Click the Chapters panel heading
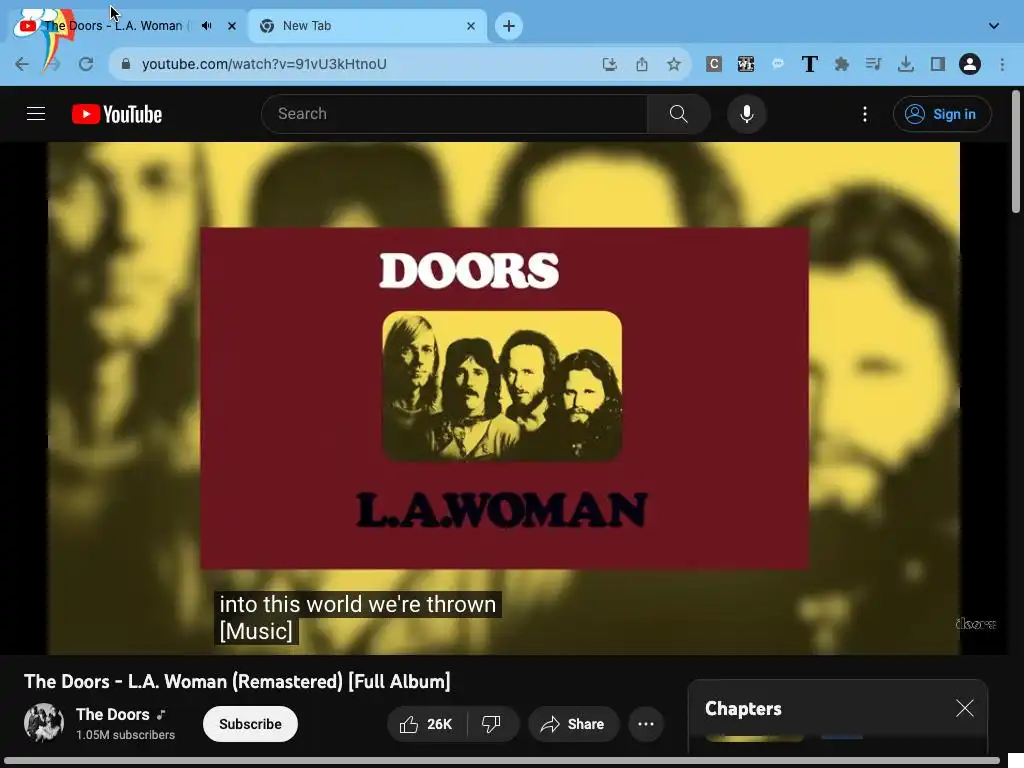The width and height of the screenshot is (1024, 768). tap(743, 709)
